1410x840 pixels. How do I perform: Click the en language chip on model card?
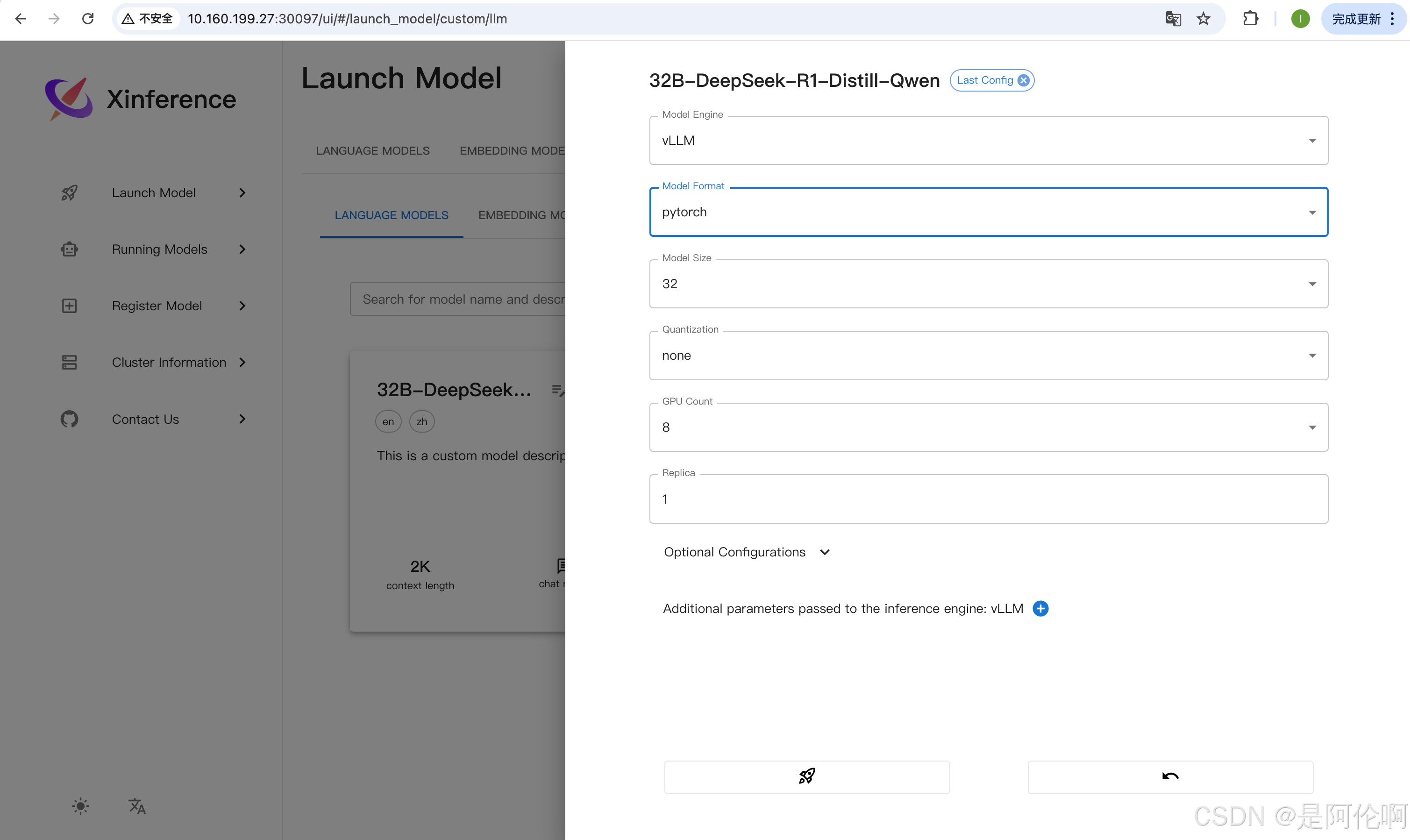(388, 422)
